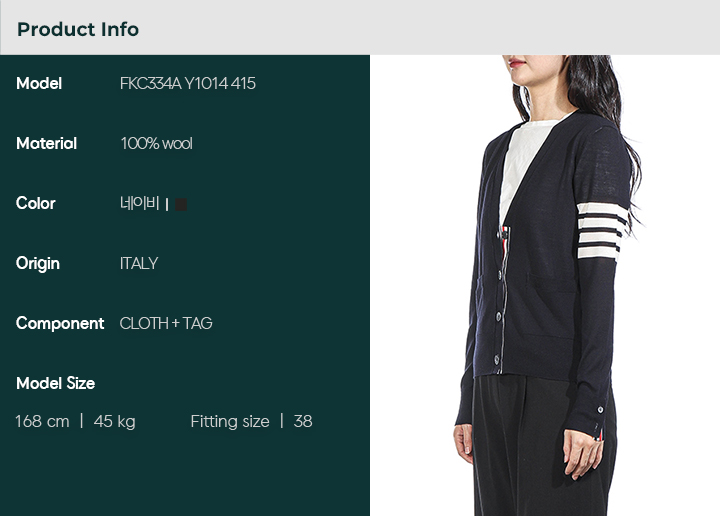Click the white striped sleeve armband
Viewport: 720px width, 516px height.
click(602, 231)
